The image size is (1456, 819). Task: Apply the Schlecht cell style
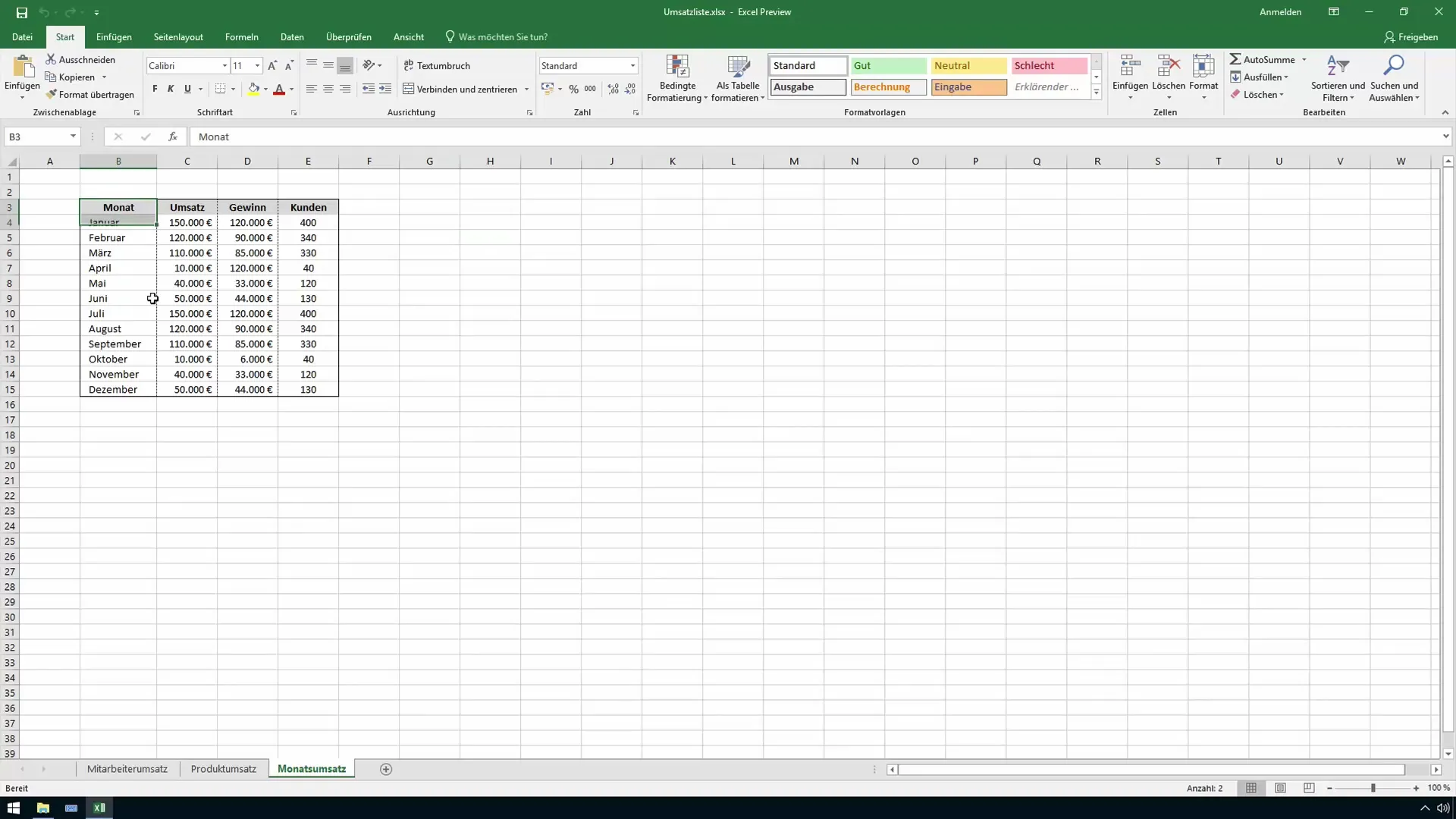tap(1049, 66)
